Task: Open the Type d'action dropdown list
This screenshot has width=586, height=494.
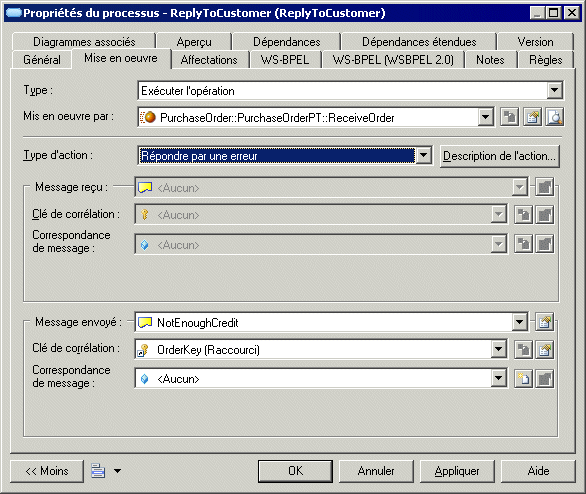Action: tap(424, 155)
